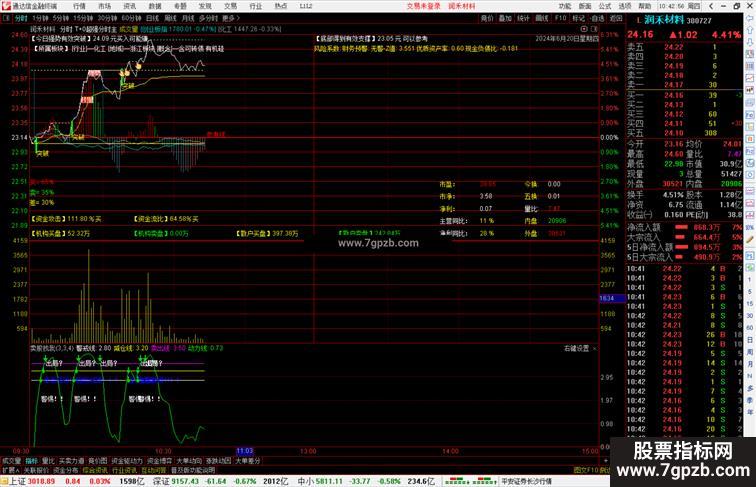Screen dimensions: 756x487
Task: Open the 发现 menu
Action: tap(205, 6)
